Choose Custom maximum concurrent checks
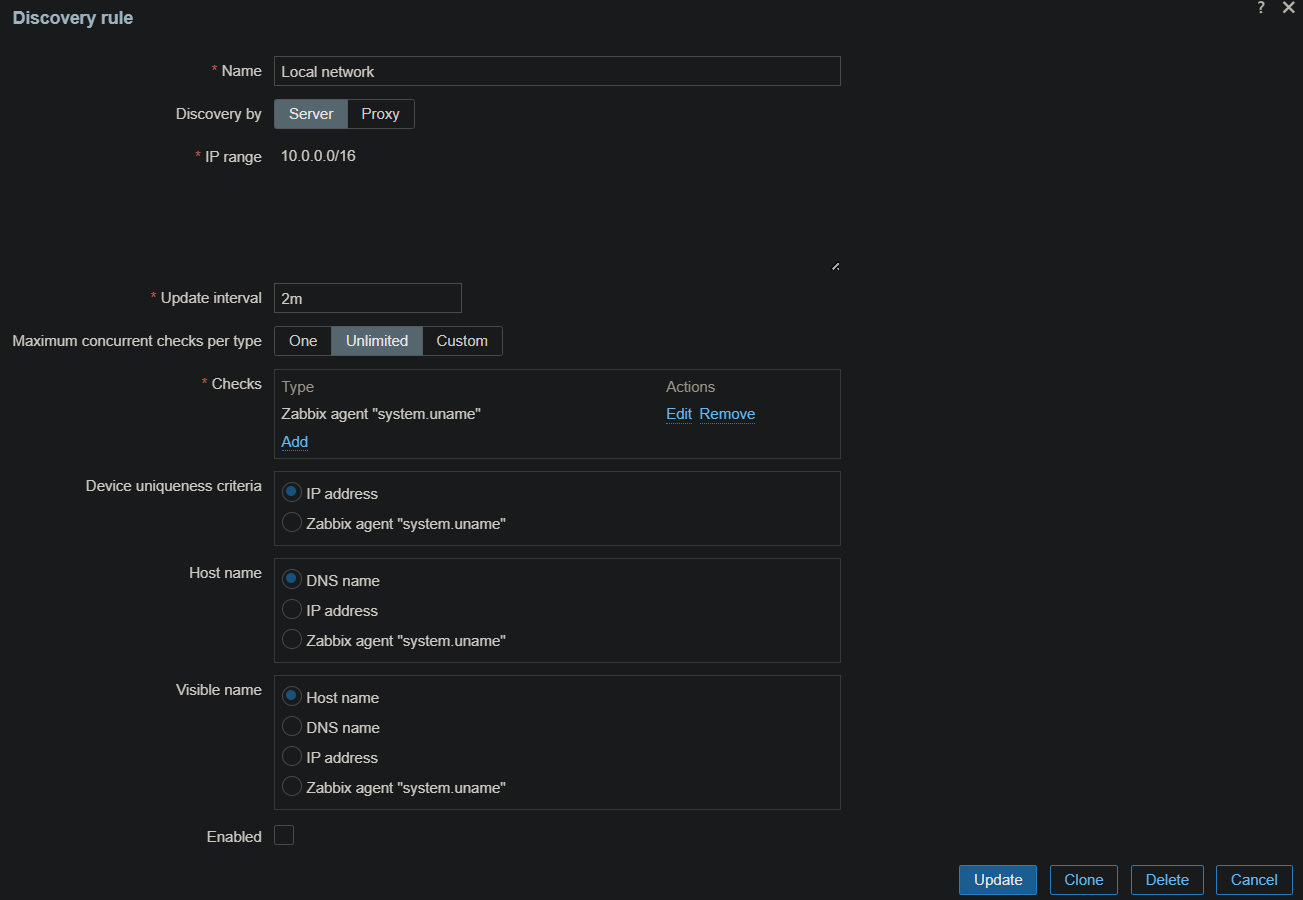The width and height of the screenshot is (1303, 900). coord(462,341)
